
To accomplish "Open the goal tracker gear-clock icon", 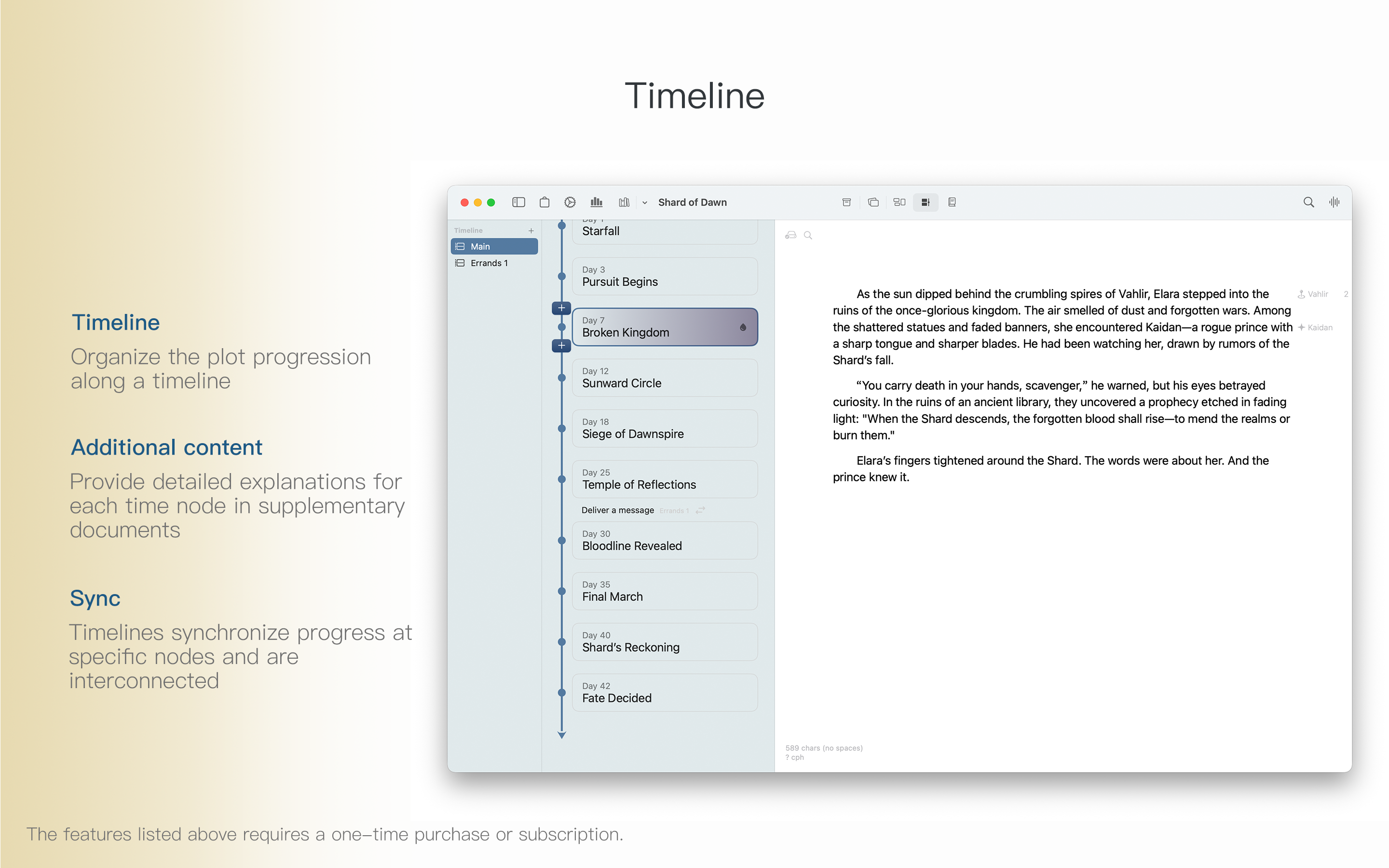I will pos(570,202).
